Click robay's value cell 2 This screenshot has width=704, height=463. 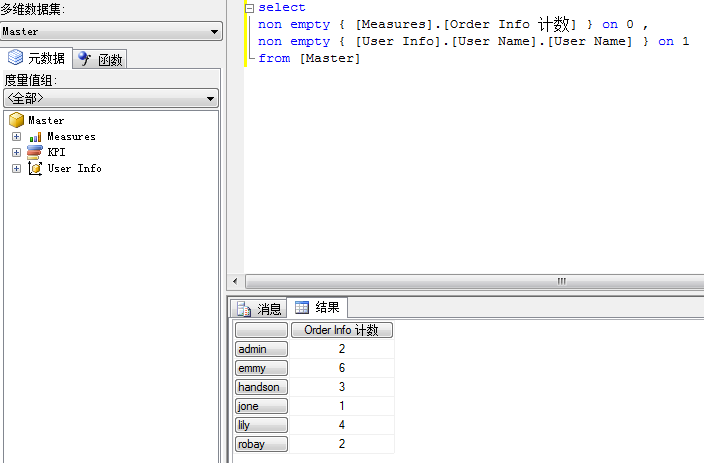tap(342, 444)
